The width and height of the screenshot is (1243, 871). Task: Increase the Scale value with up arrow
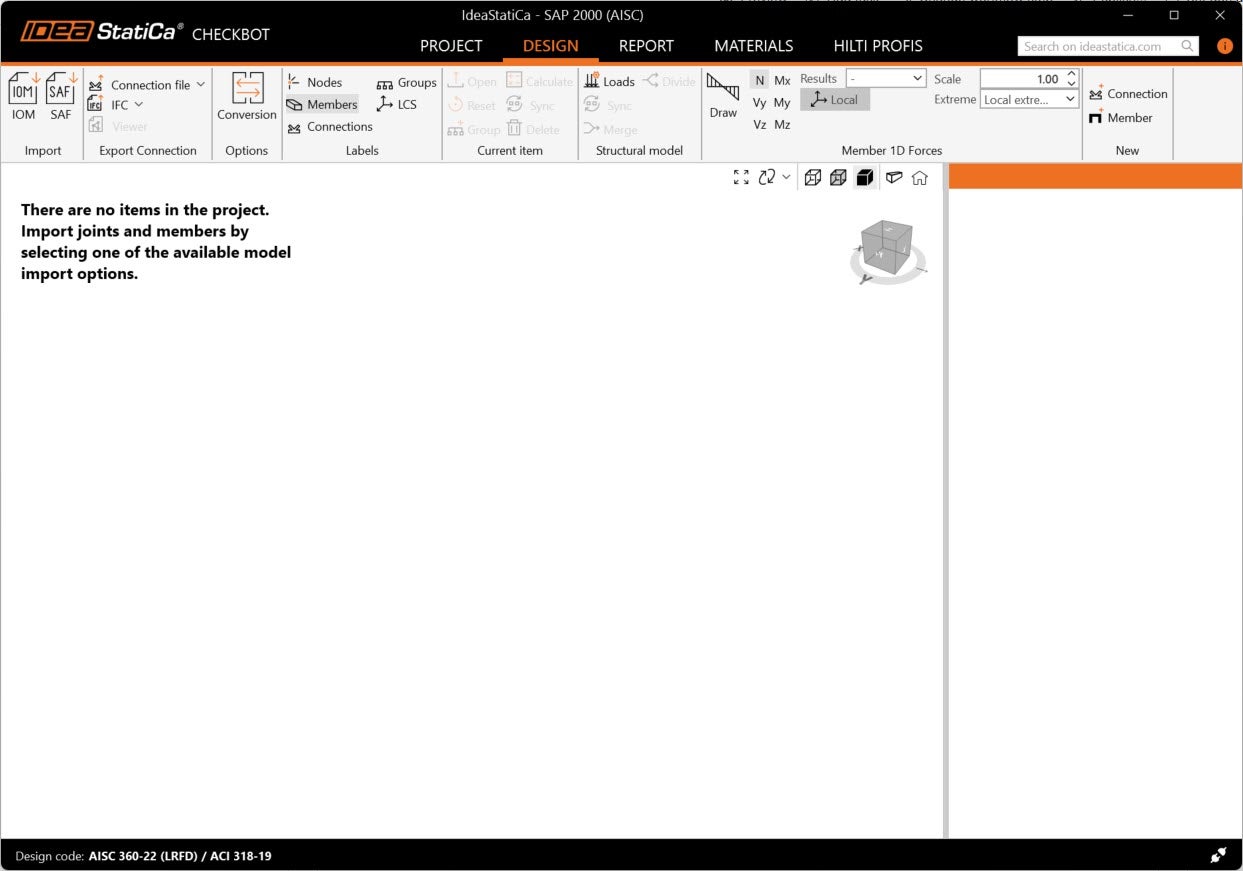(x=1072, y=74)
